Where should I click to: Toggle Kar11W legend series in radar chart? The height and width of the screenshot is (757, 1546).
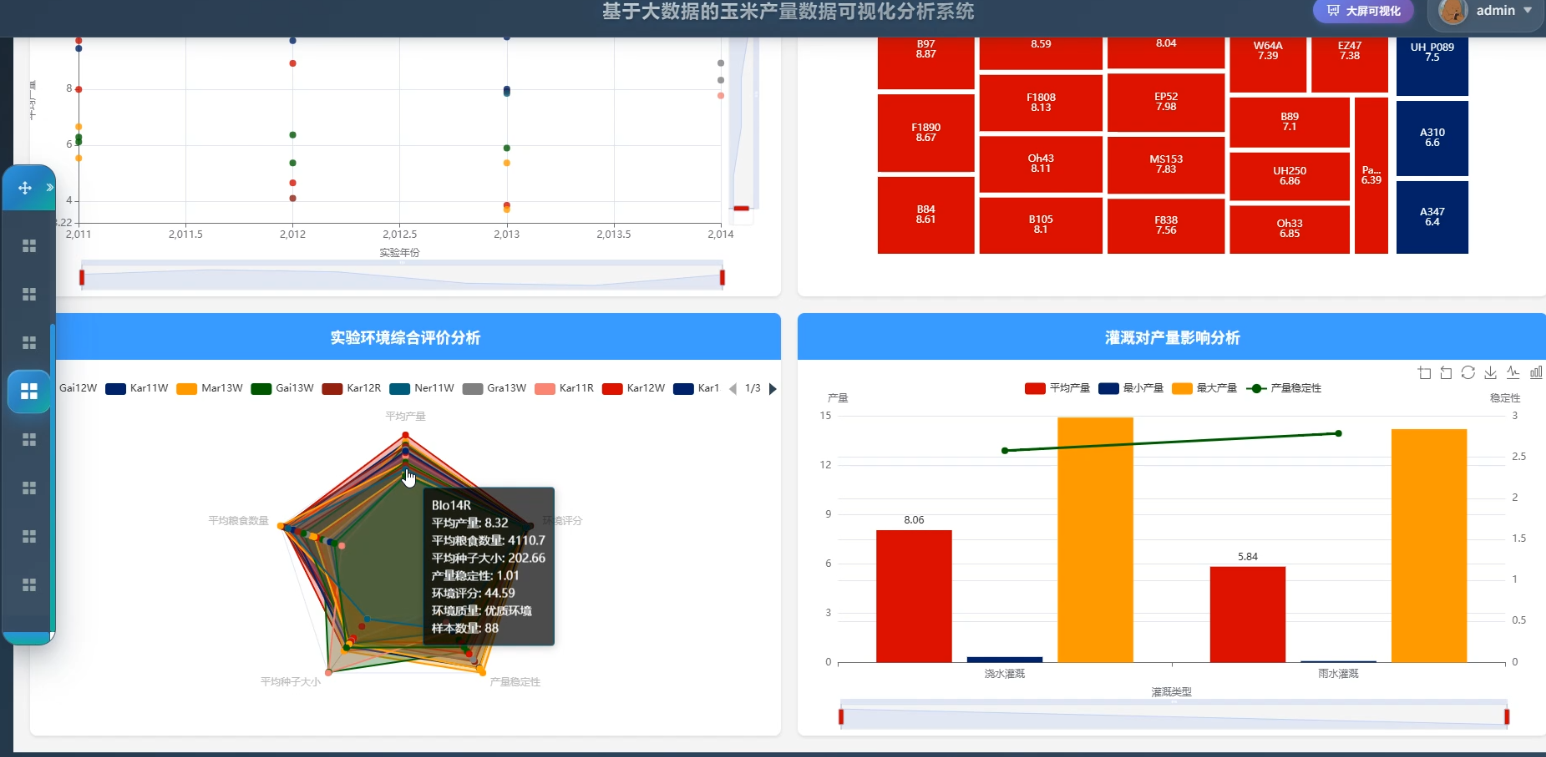point(136,388)
